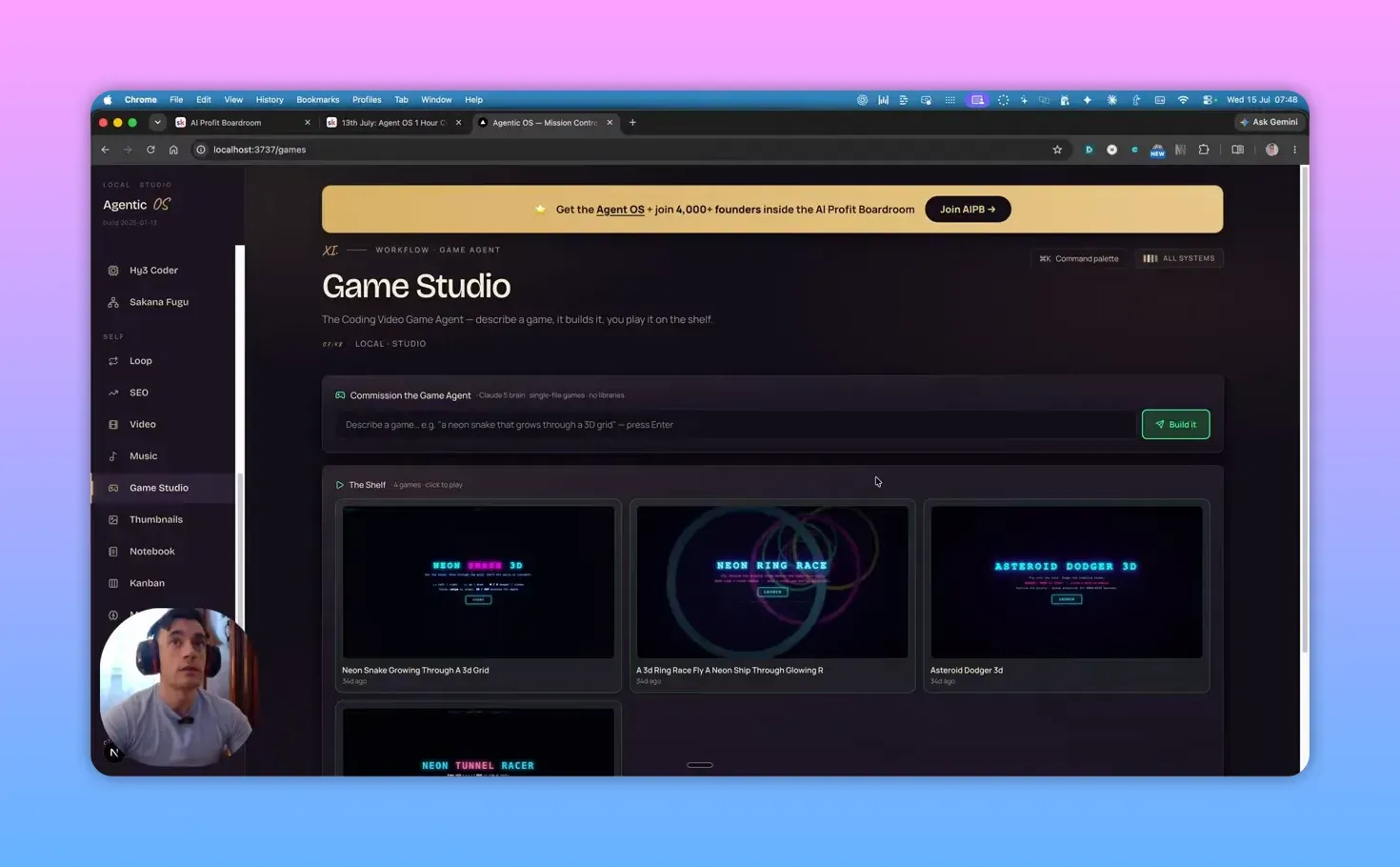Follow the Agent OS link in the banner

620,210
